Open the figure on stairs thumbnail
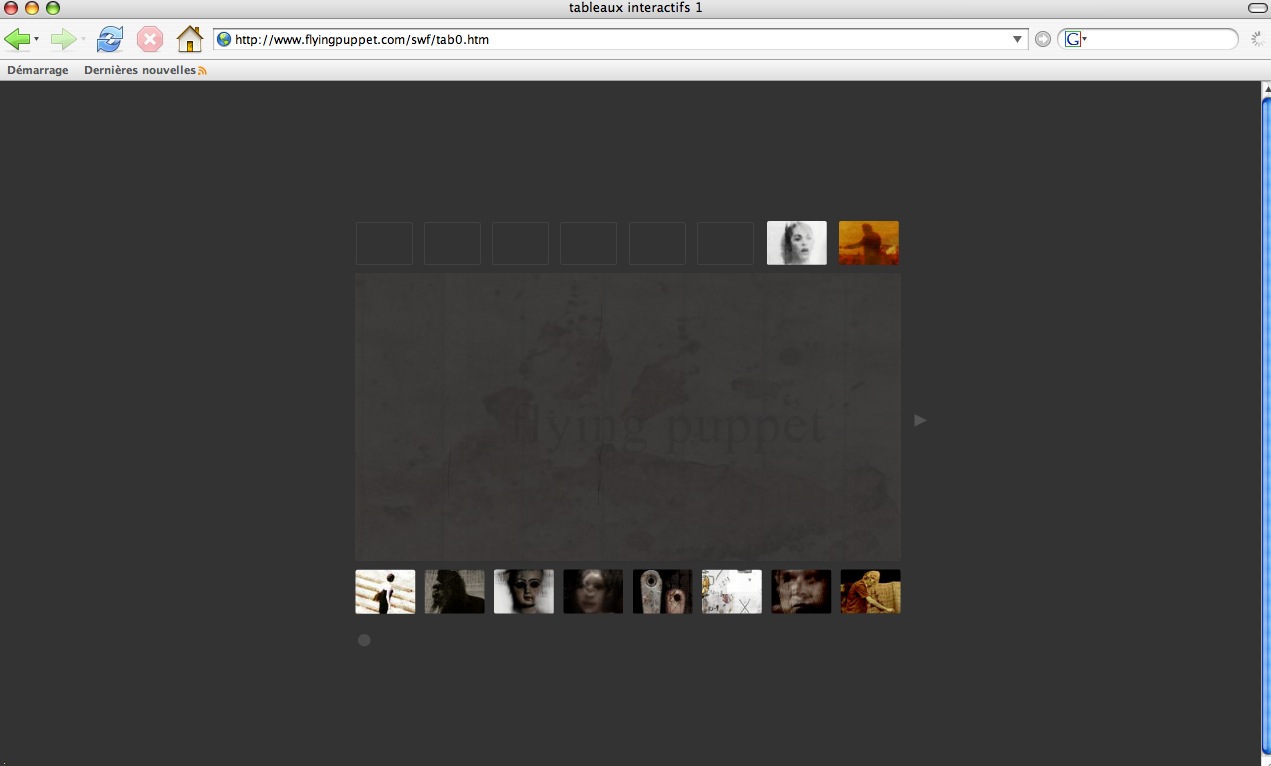The height and width of the screenshot is (766, 1271). click(385, 592)
